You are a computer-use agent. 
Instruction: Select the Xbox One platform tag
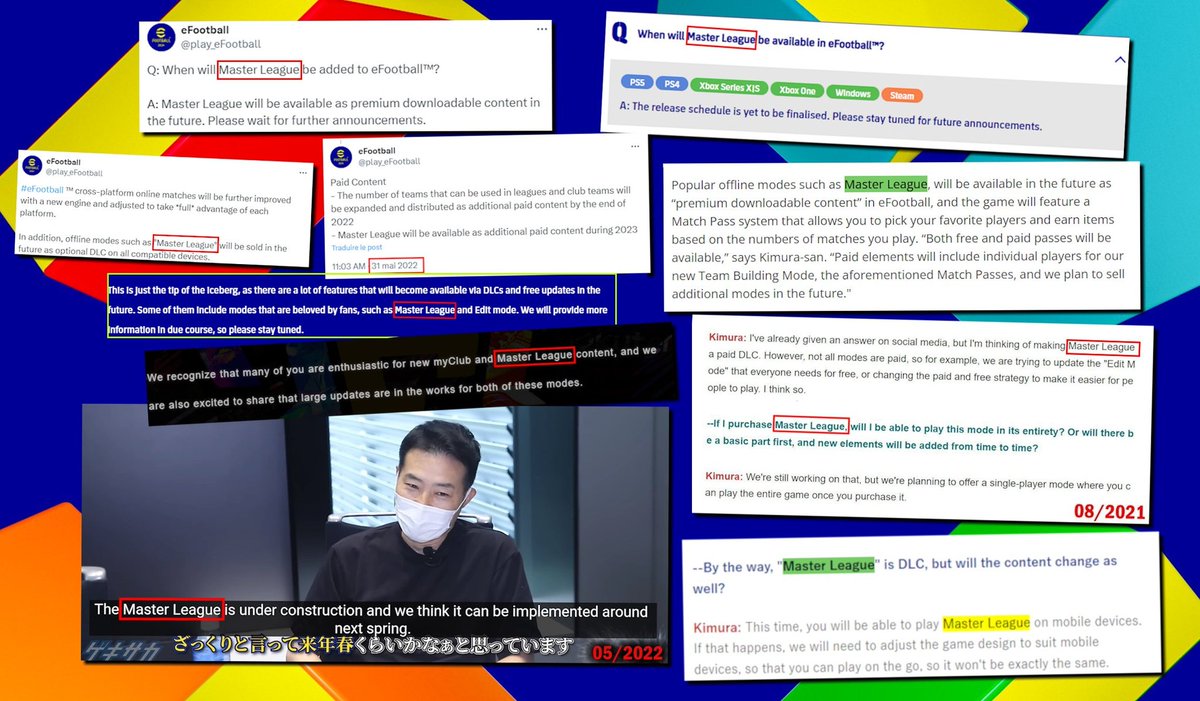point(797,91)
